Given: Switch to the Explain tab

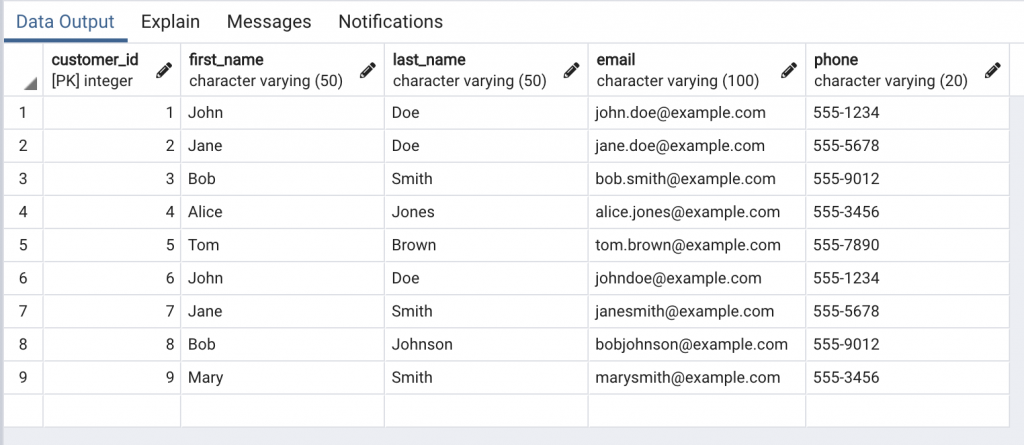Looking at the screenshot, I should (170, 22).
